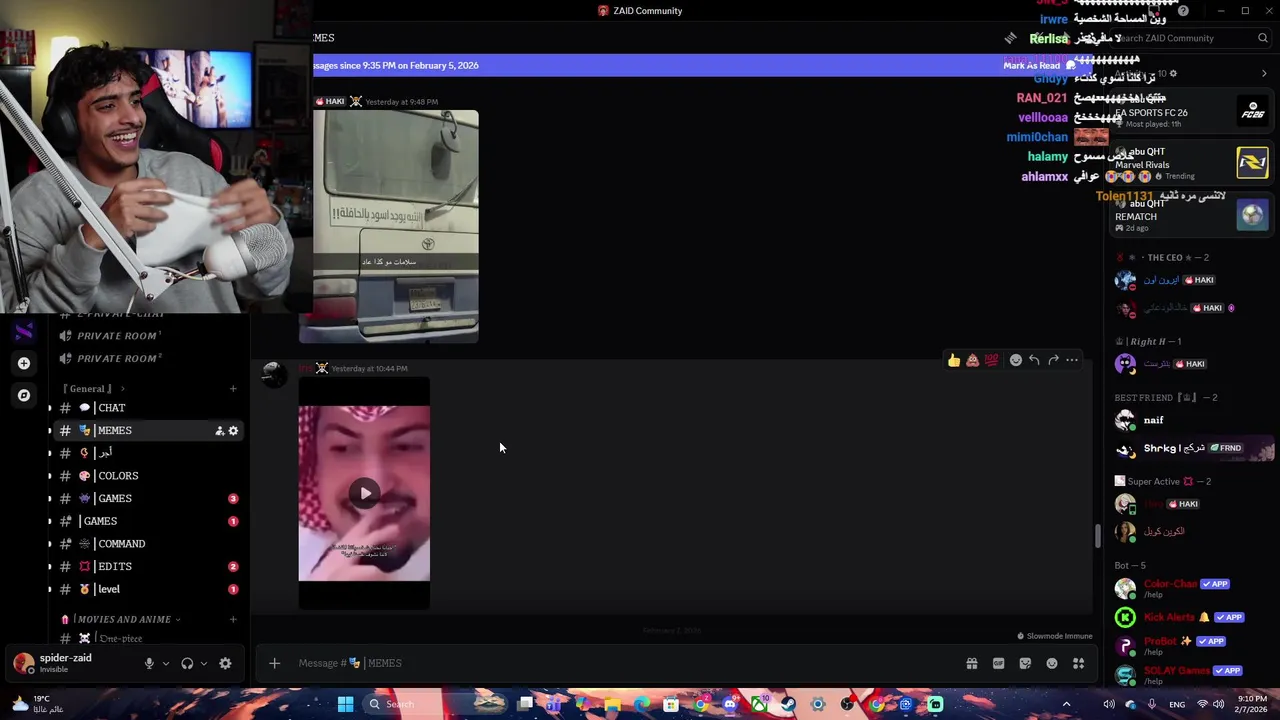This screenshot has width=1280, height=720.
Task: Switch ENG input language indicator
Action: click(1177, 704)
